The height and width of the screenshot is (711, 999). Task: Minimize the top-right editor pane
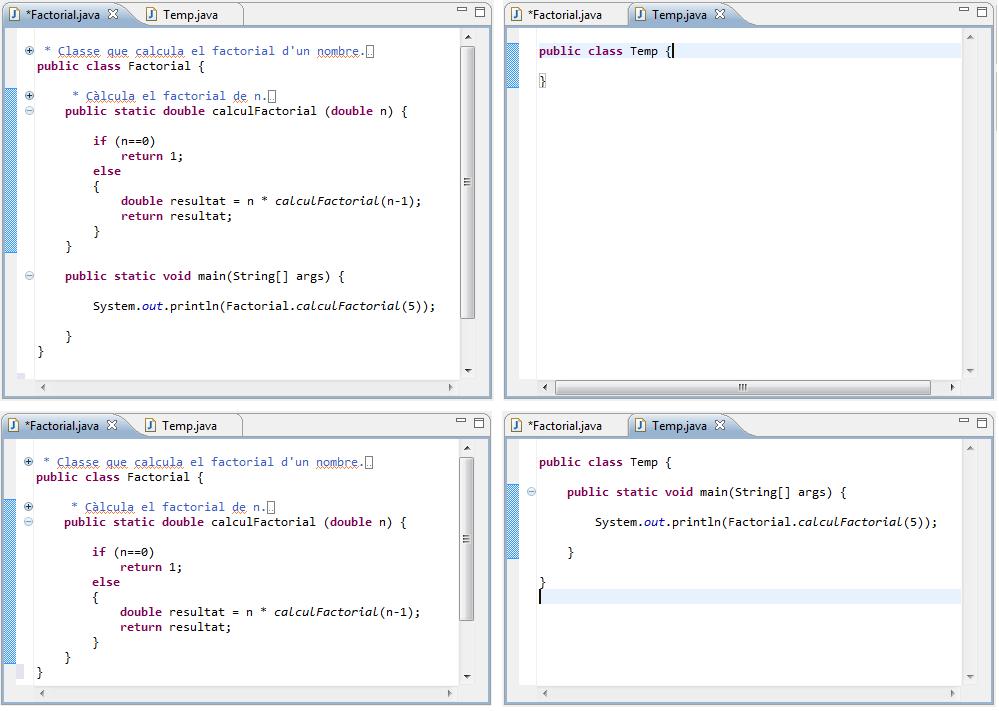964,12
